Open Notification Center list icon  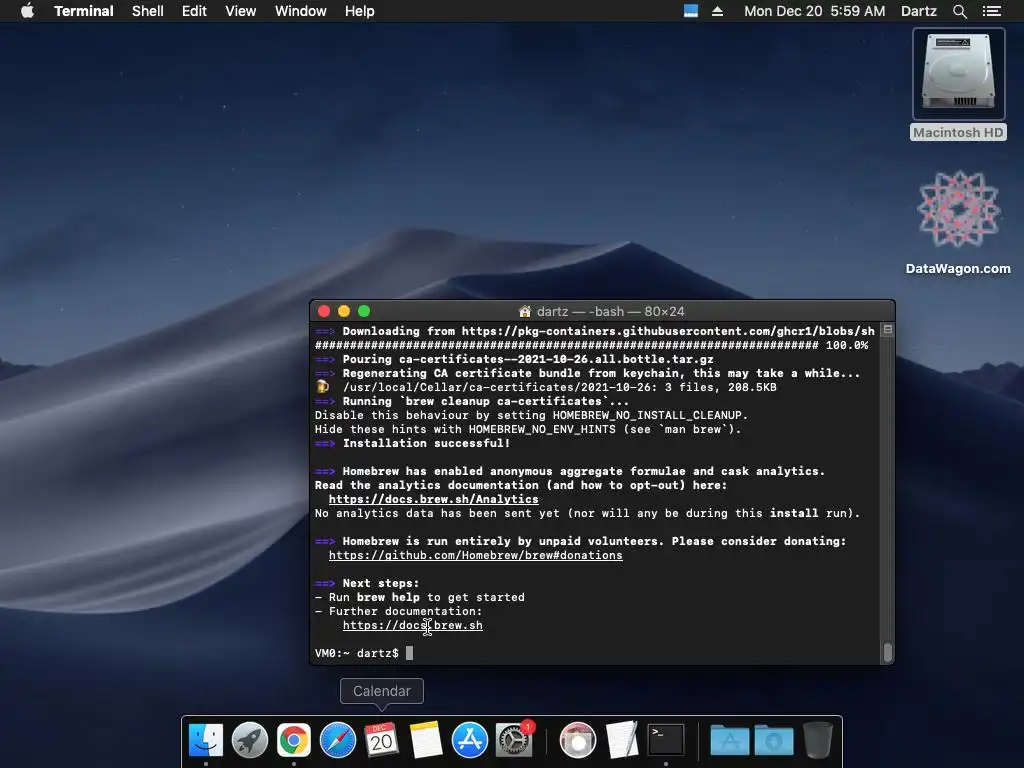pyautogui.click(x=991, y=11)
